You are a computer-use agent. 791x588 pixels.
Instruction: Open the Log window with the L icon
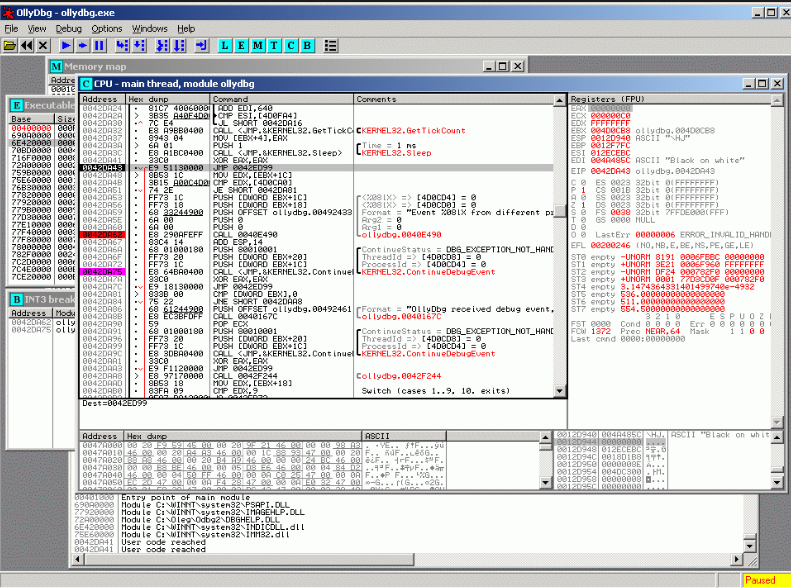click(x=225, y=46)
